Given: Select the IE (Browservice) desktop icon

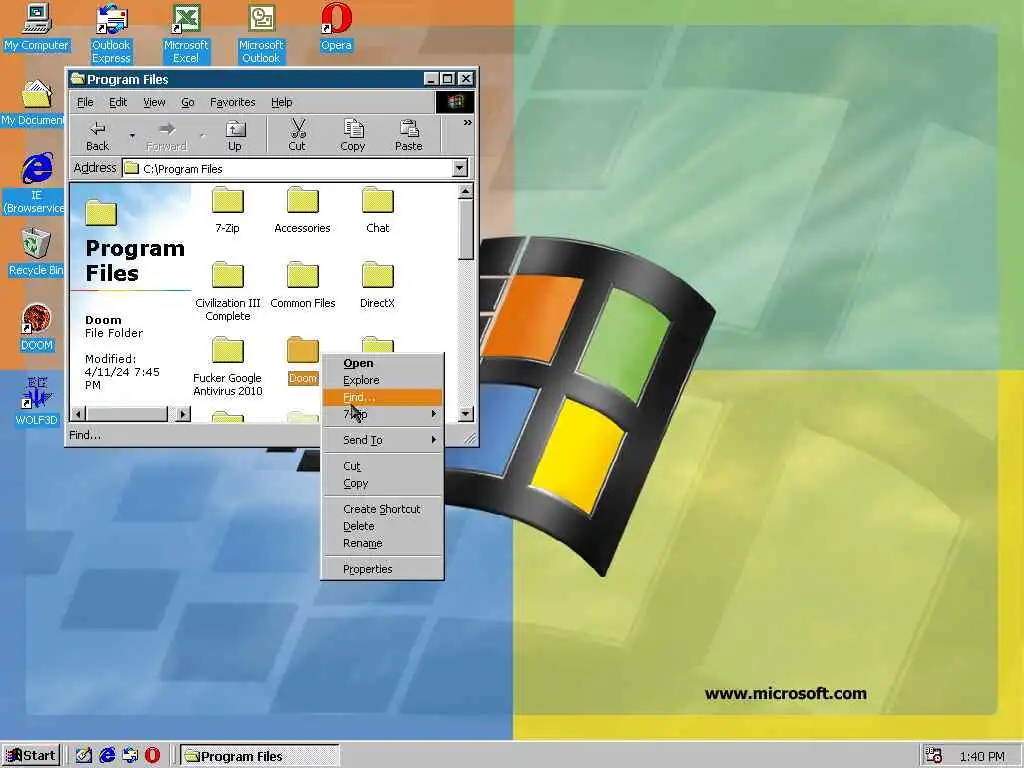Looking at the screenshot, I should (x=34, y=184).
